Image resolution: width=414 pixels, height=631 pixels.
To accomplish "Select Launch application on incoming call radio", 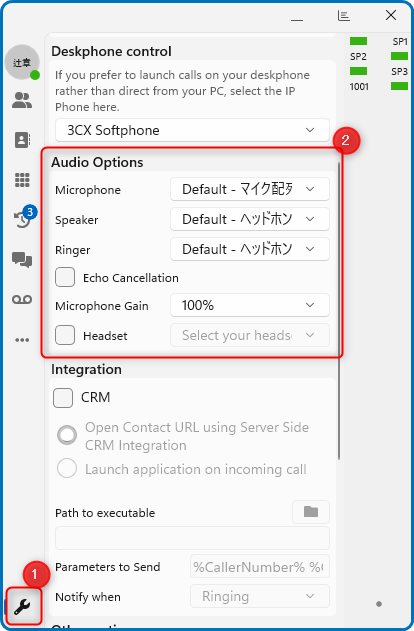I will (x=67, y=468).
